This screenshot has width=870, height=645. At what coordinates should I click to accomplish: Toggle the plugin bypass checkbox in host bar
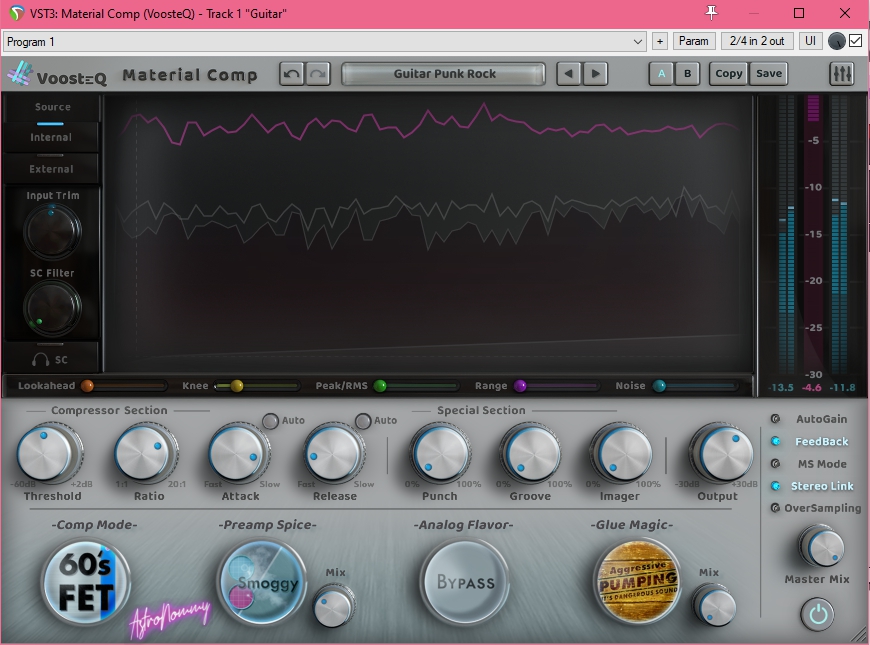[856, 41]
